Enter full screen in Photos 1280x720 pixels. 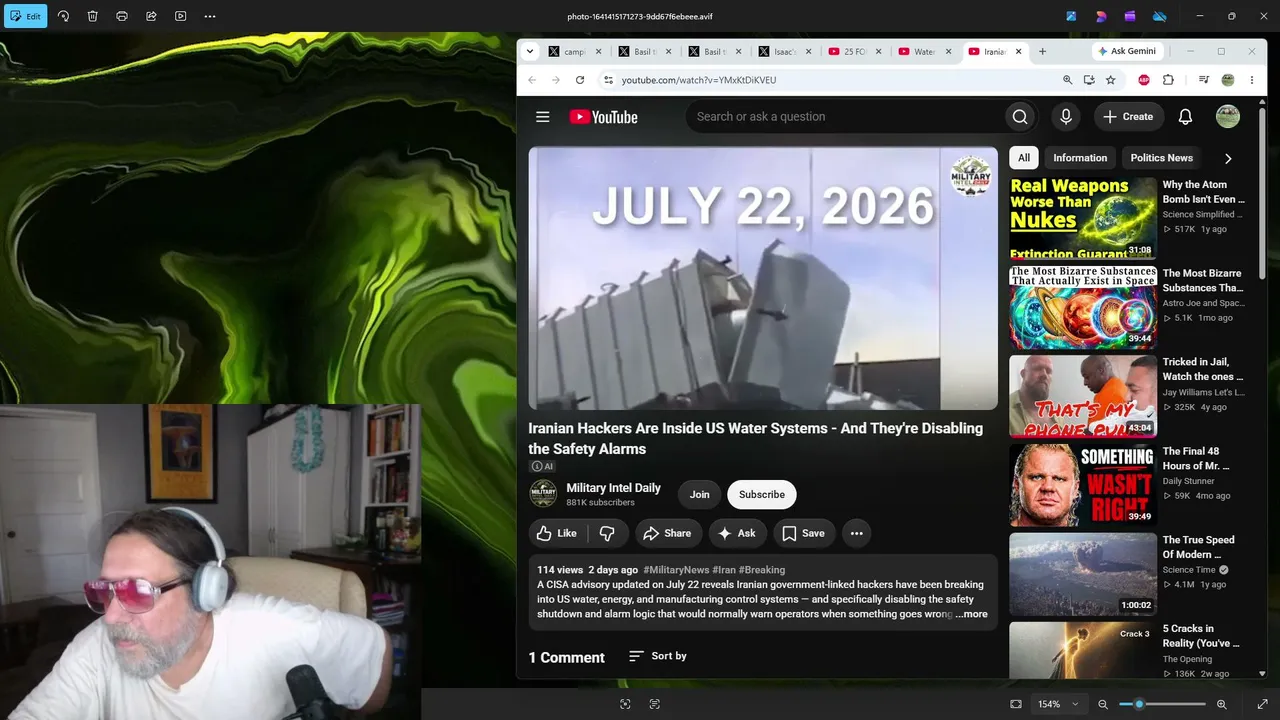(x=1262, y=704)
